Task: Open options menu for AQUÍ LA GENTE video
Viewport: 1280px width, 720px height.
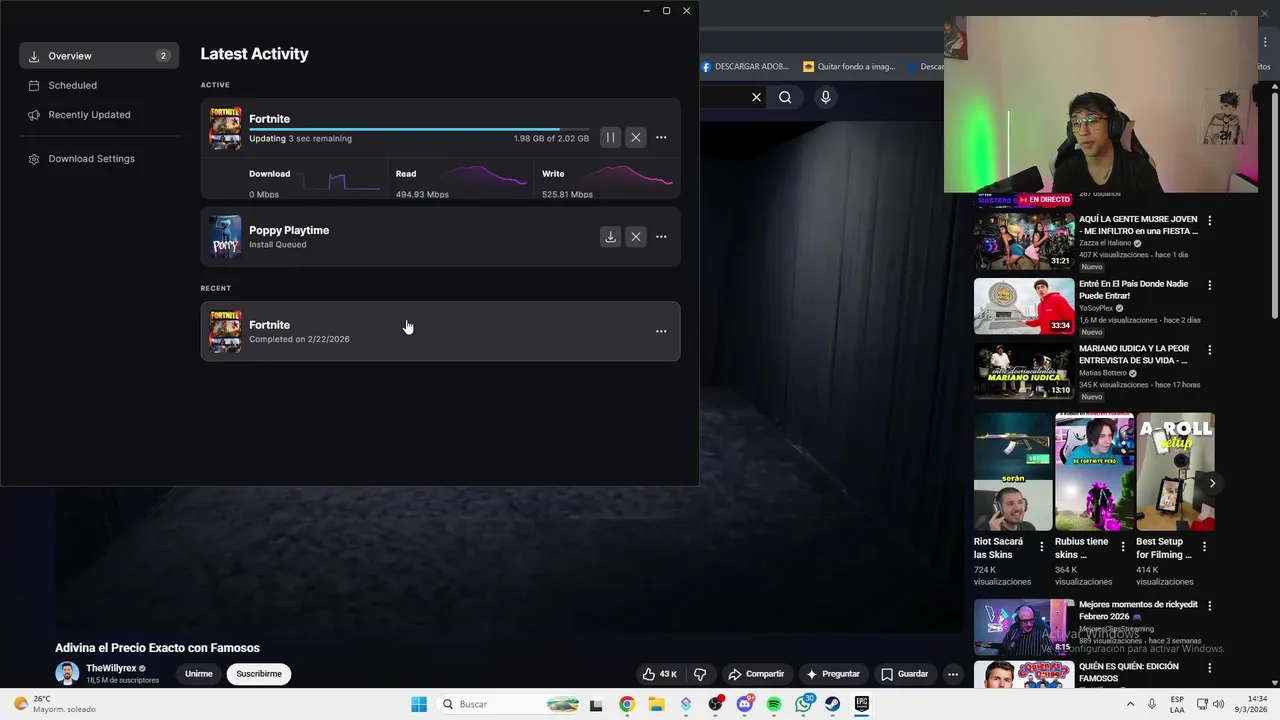Action: 1209,220
